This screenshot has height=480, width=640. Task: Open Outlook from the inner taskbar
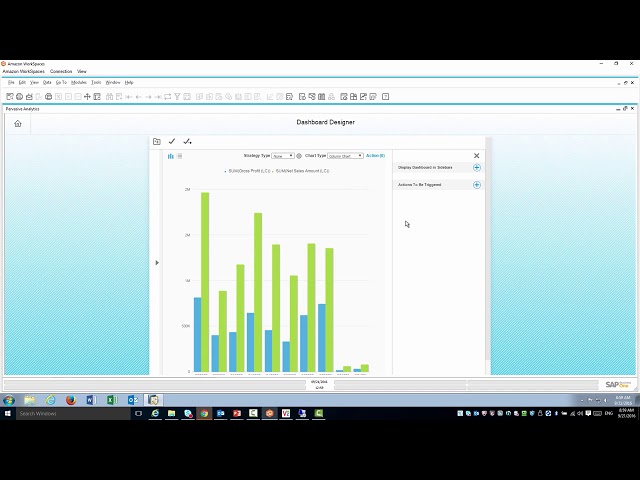[133, 400]
